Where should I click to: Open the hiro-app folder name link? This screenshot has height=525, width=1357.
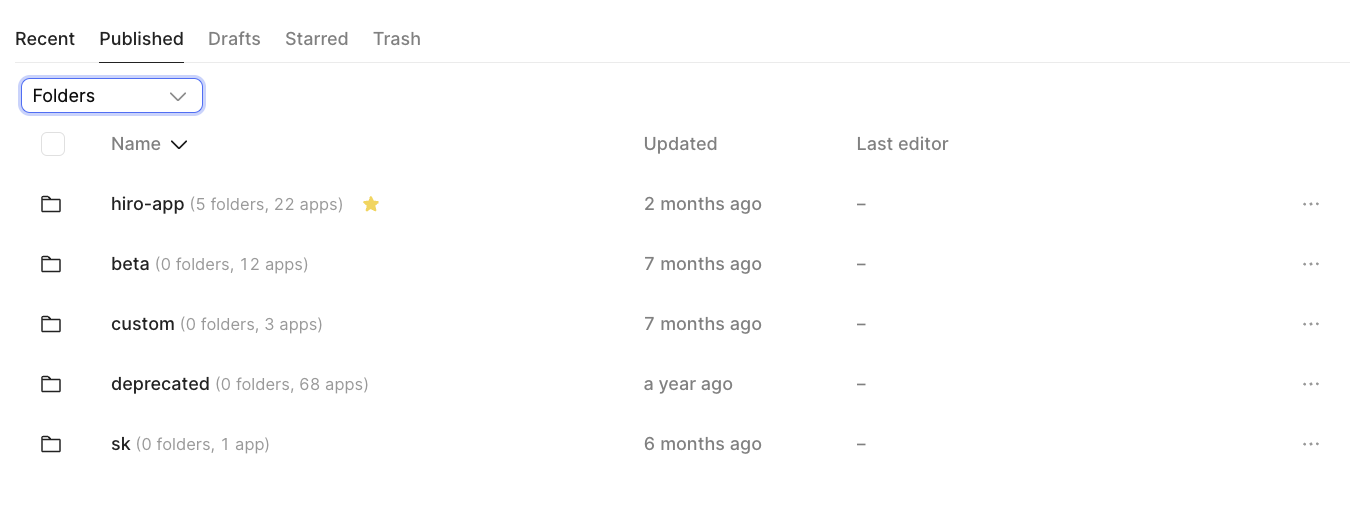pyautogui.click(x=148, y=204)
